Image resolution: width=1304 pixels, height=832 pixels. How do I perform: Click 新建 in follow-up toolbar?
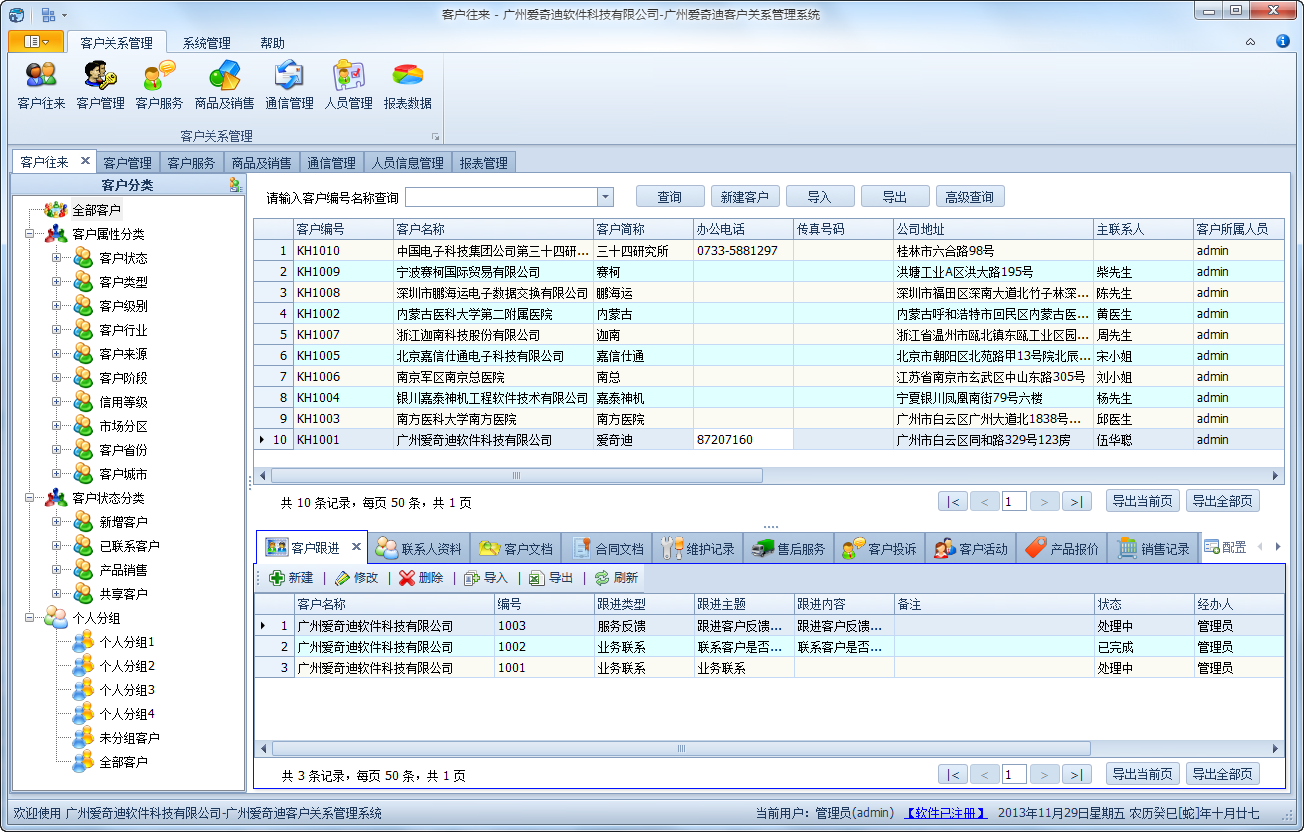coord(291,578)
